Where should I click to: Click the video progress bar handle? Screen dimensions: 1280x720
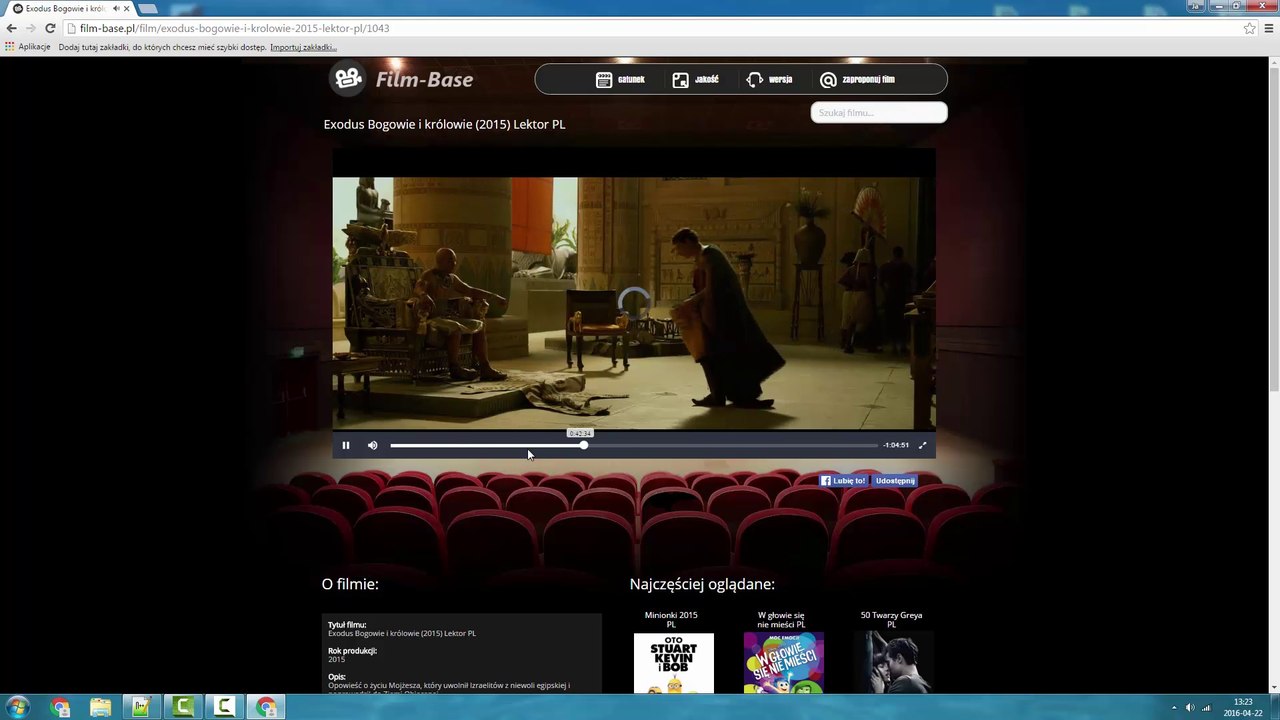click(583, 445)
